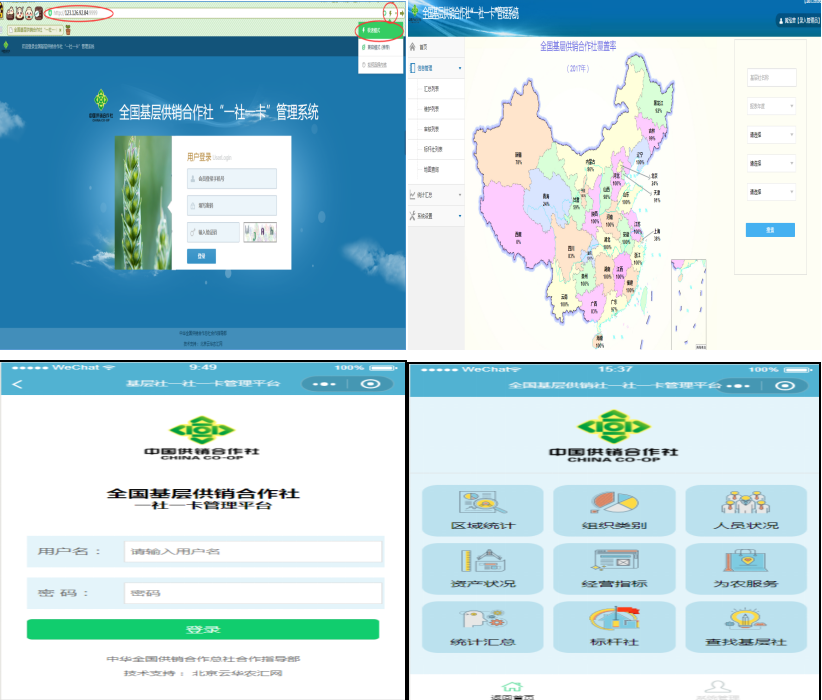Click the user account icon in dashboard header
The image size is (822, 700).
[x=781, y=21]
